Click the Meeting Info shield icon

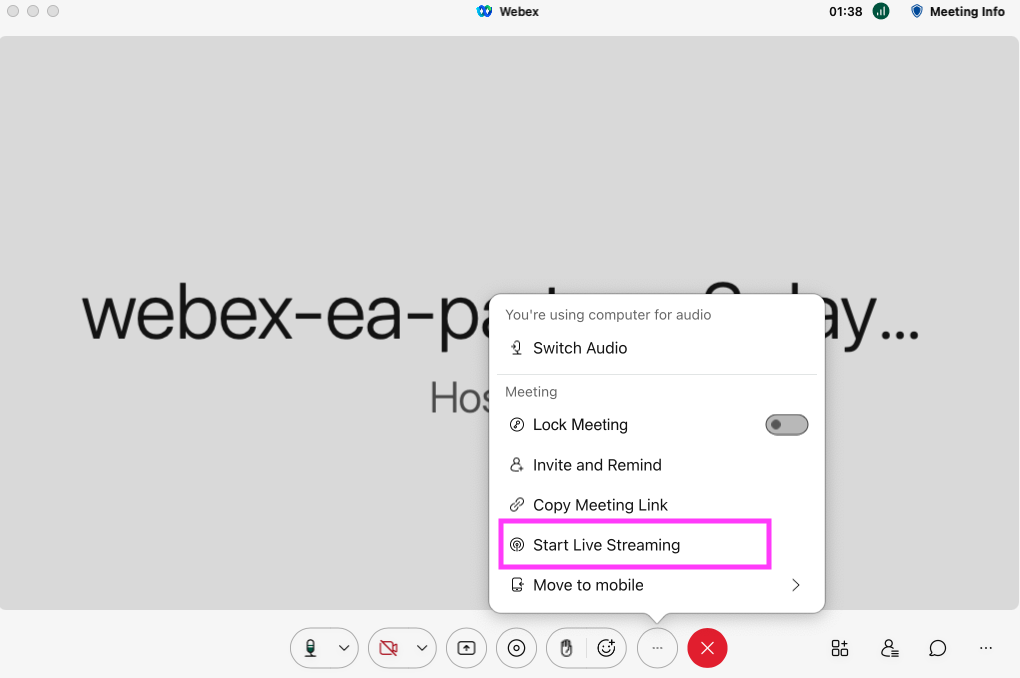tap(917, 11)
